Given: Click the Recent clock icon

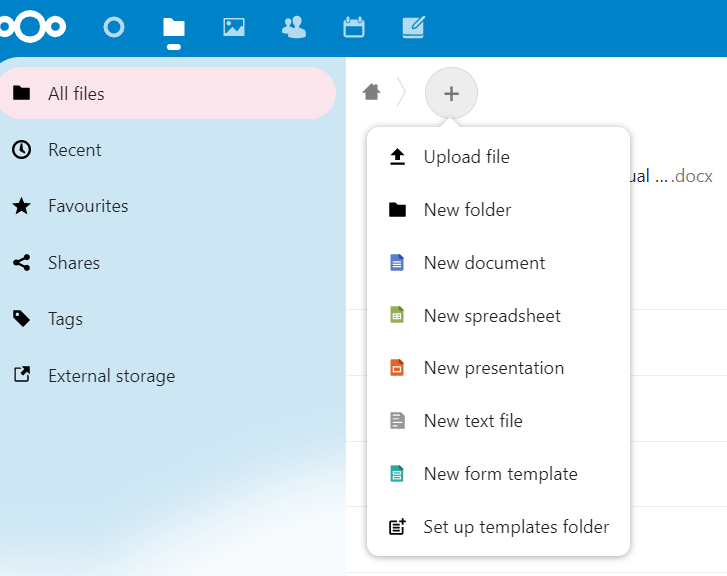Looking at the screenshot, I should [x=21, y=150].
